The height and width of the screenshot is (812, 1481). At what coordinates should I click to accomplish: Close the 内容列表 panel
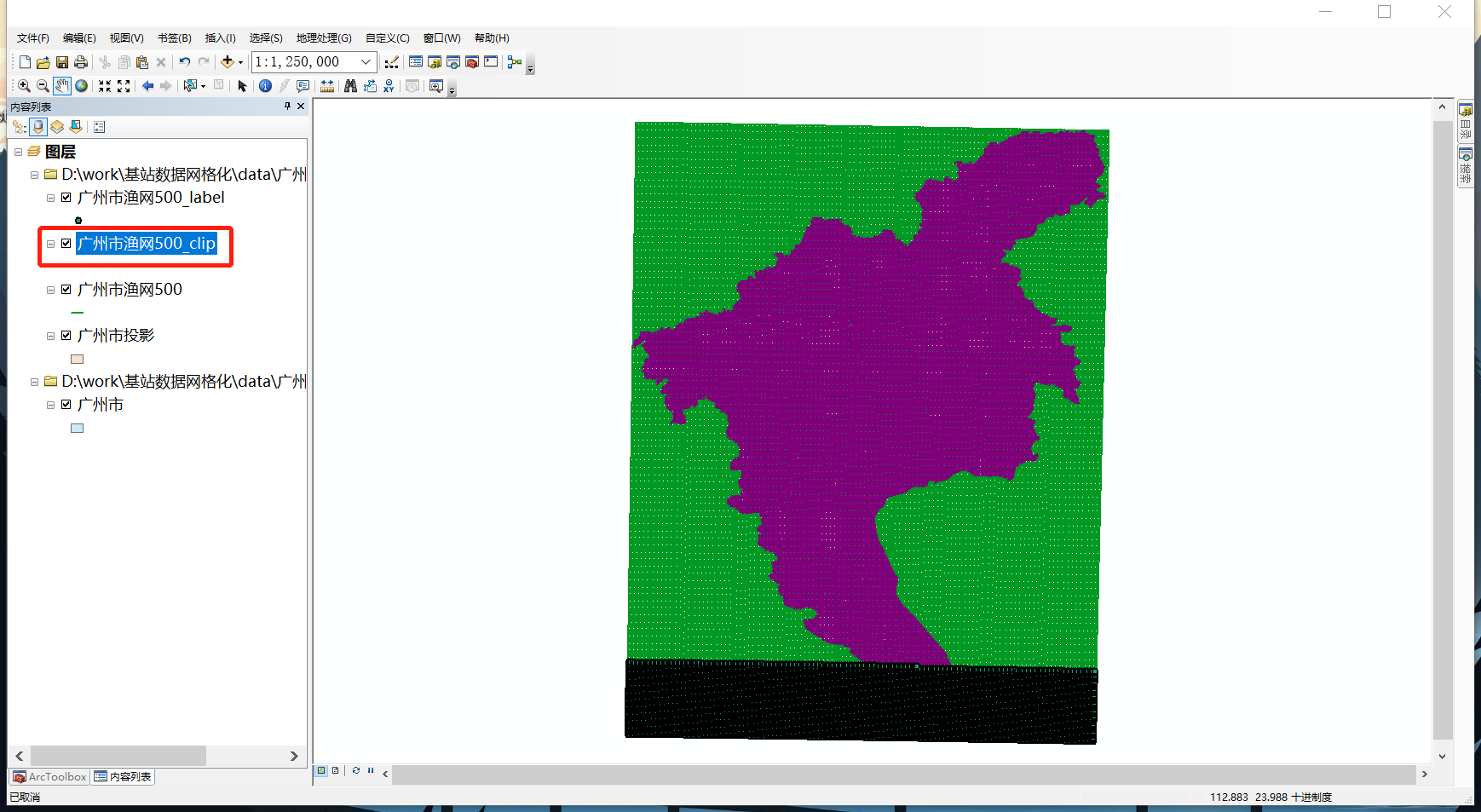pos(301,107)
